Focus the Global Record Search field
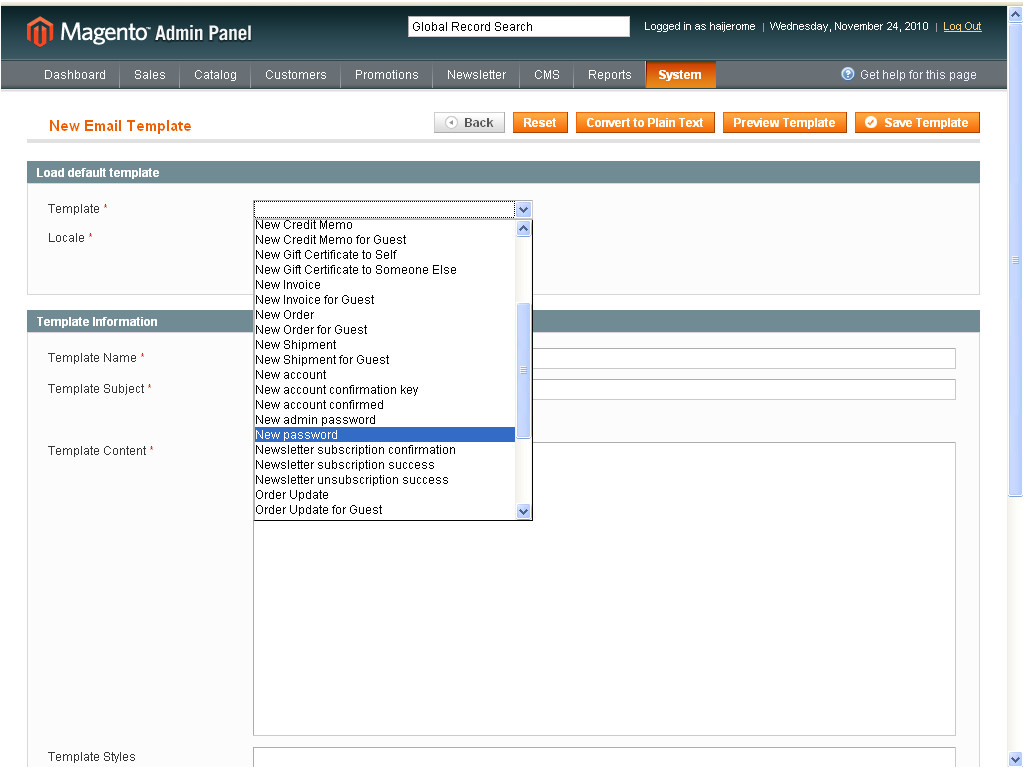The height and width of the screenshot is (768, 1024). pos(519,27)
